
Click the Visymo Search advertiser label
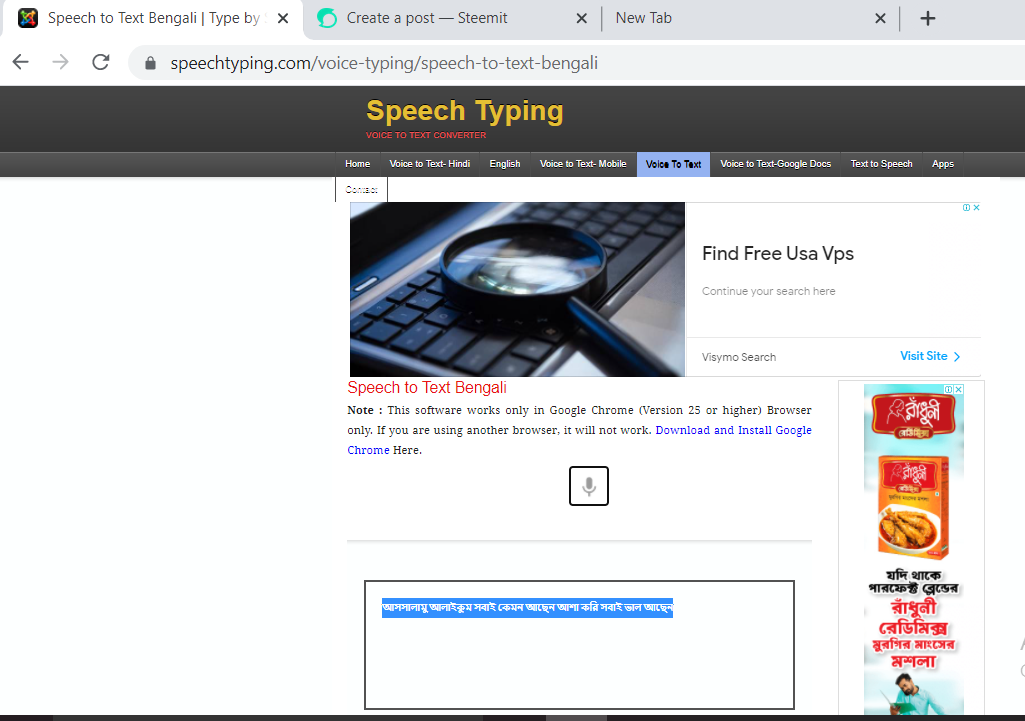739,357
